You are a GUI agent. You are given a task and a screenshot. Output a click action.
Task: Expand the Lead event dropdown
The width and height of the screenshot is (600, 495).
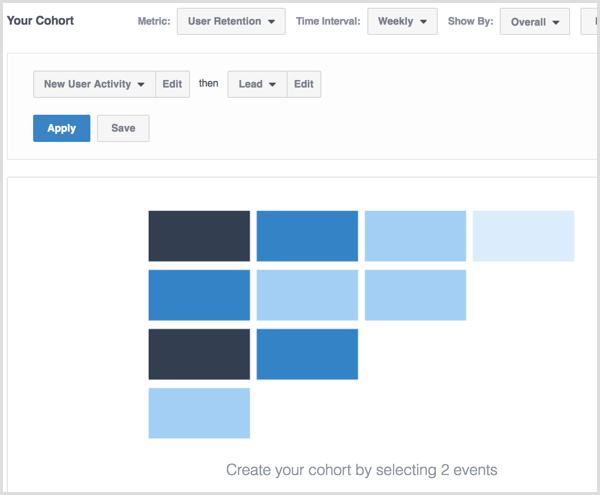click(257, 85)
